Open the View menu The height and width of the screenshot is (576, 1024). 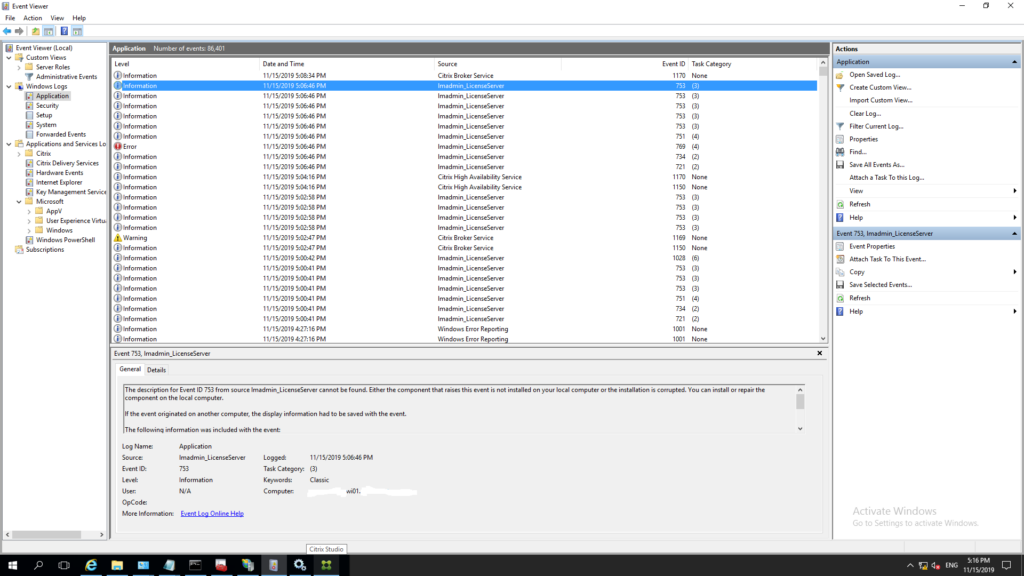point(57,18)
